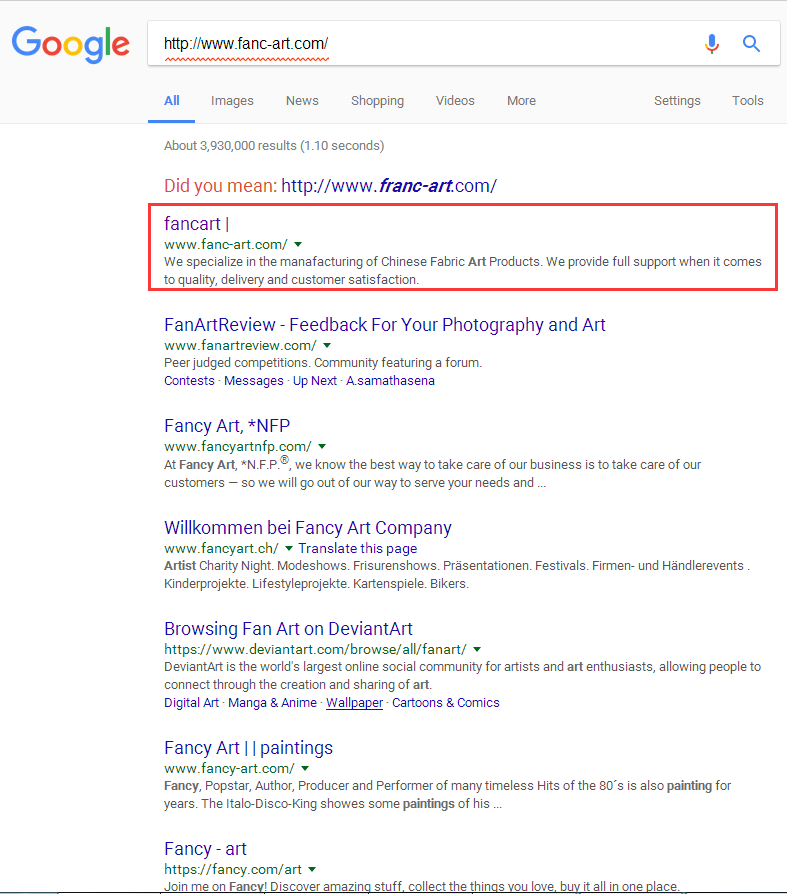This screenshot has width=787, height=894.
Task: Click green URL text https://fancy.com/art
Action: click(x=233, y=869)
